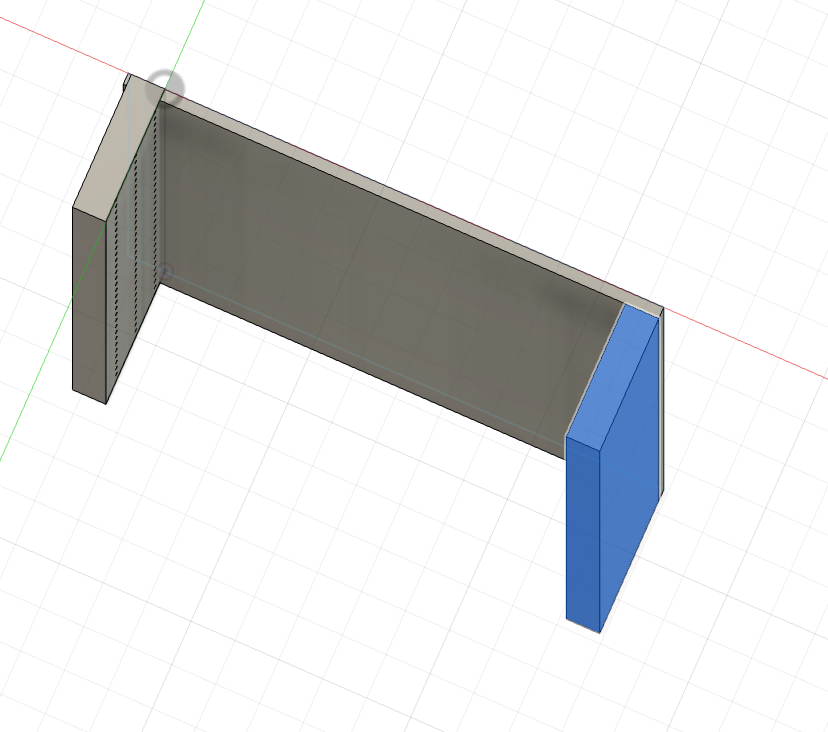Select the thin gray strip right of blue panel
This screenshot has width=828, height=732.
pyautogui.click(x=661, y=404)
